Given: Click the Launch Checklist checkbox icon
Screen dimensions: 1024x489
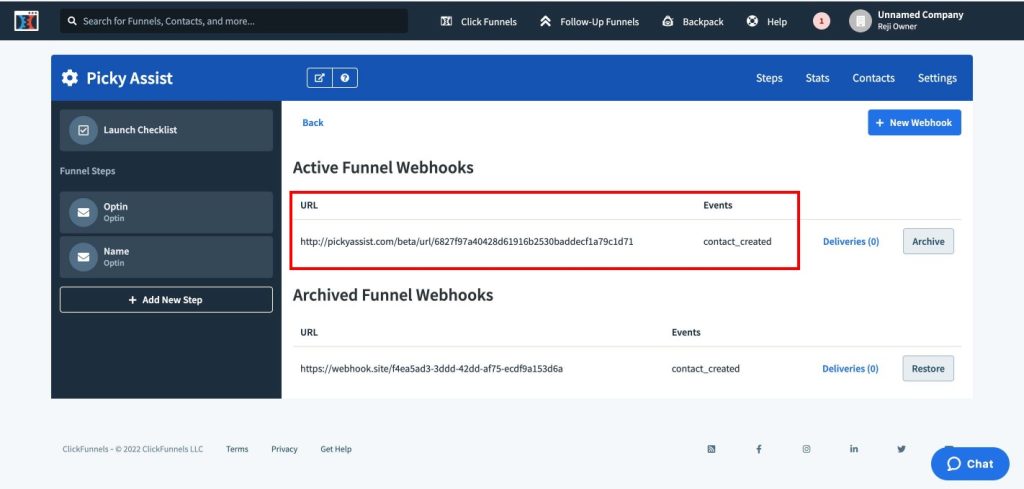Looking at the screenshot, I should pyautogui.click(x=83, y=130).
